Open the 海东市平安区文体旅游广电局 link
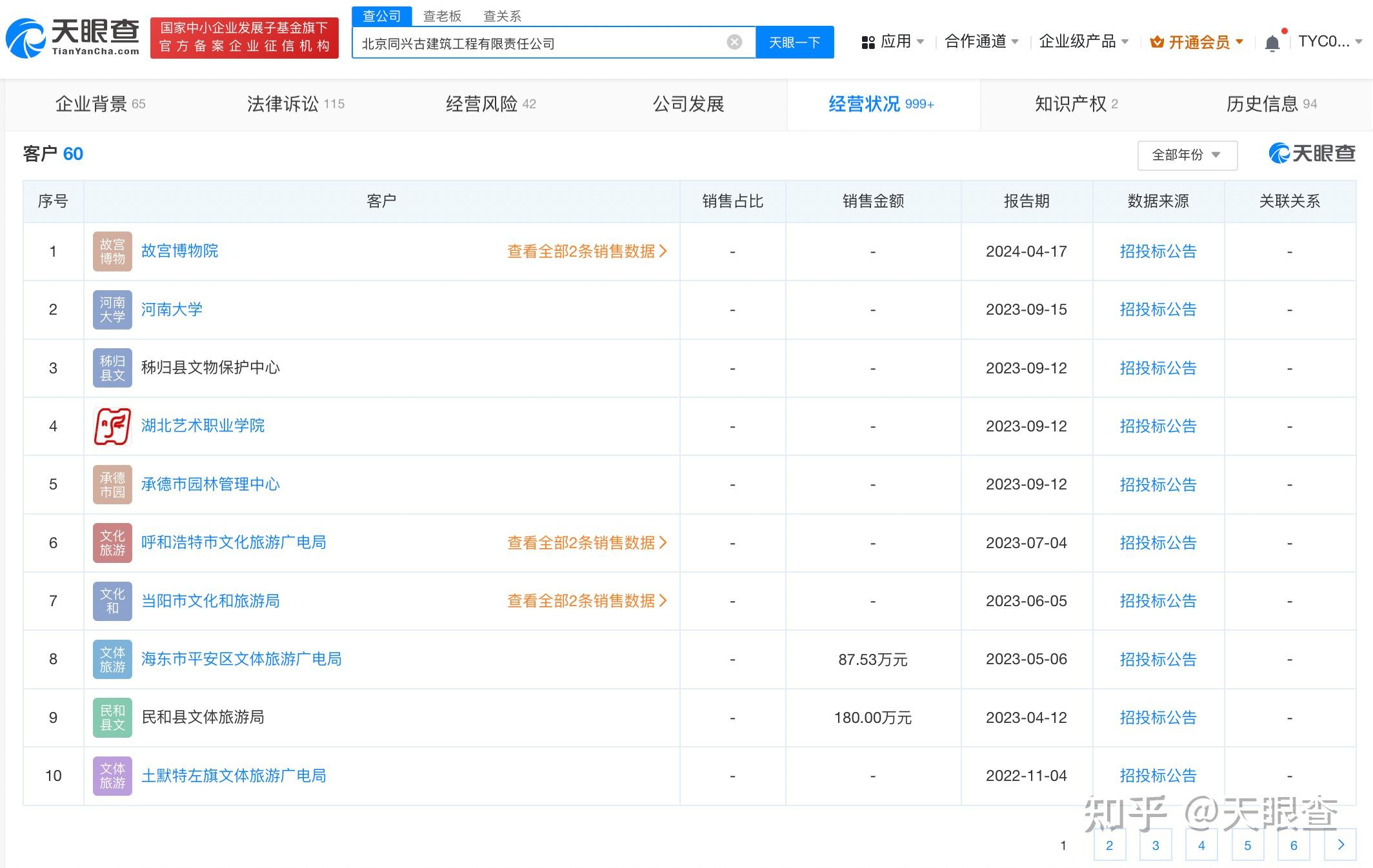The image size is (1373, 868). pos(241,659)
